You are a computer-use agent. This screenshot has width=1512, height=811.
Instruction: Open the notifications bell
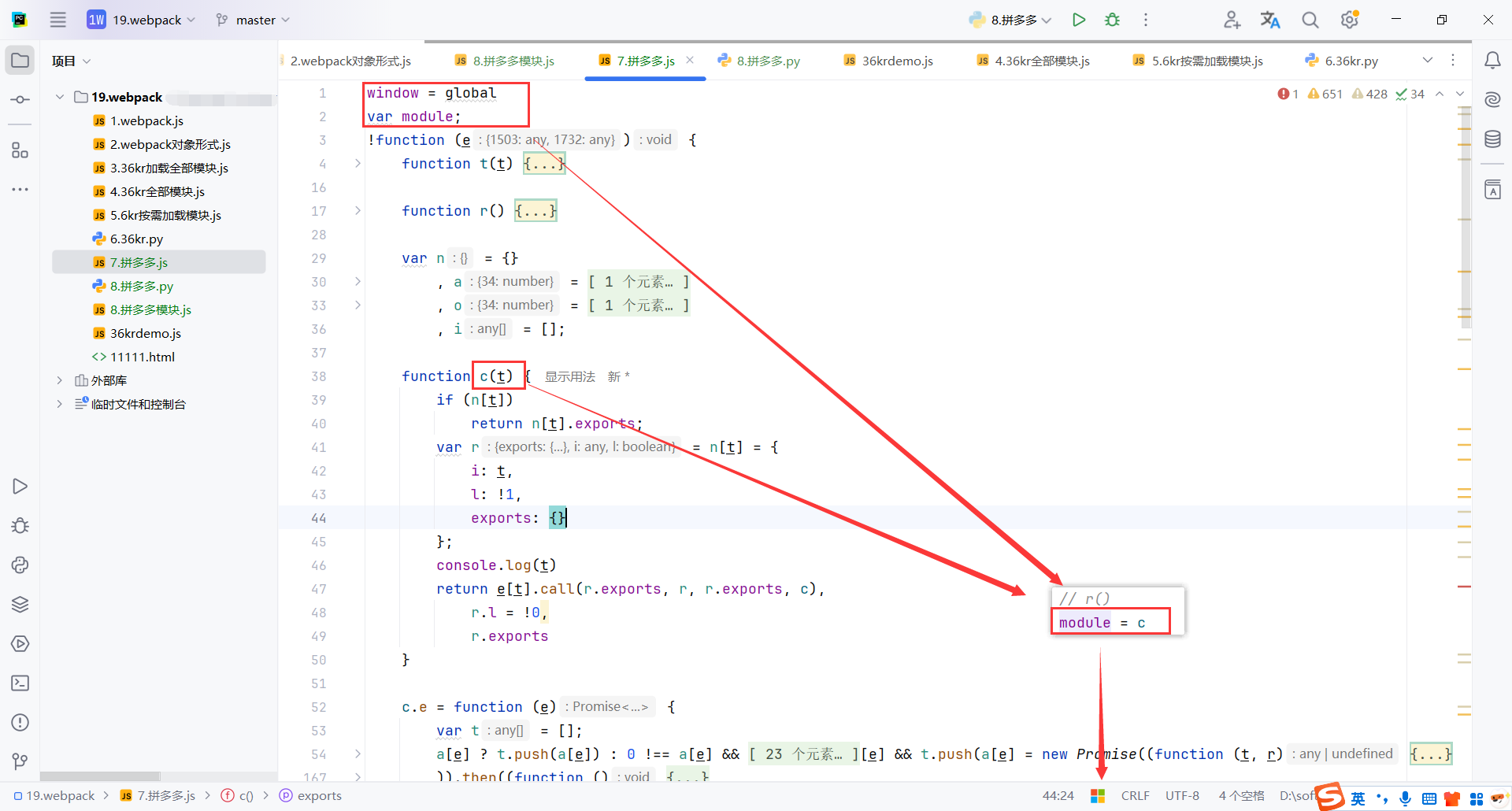coord(1492,60)
